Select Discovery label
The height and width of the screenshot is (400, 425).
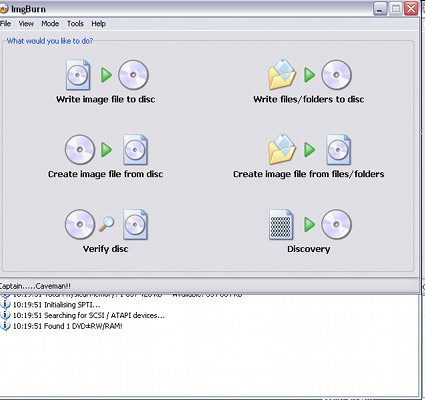pyautogui.click(x=309, y=249)
